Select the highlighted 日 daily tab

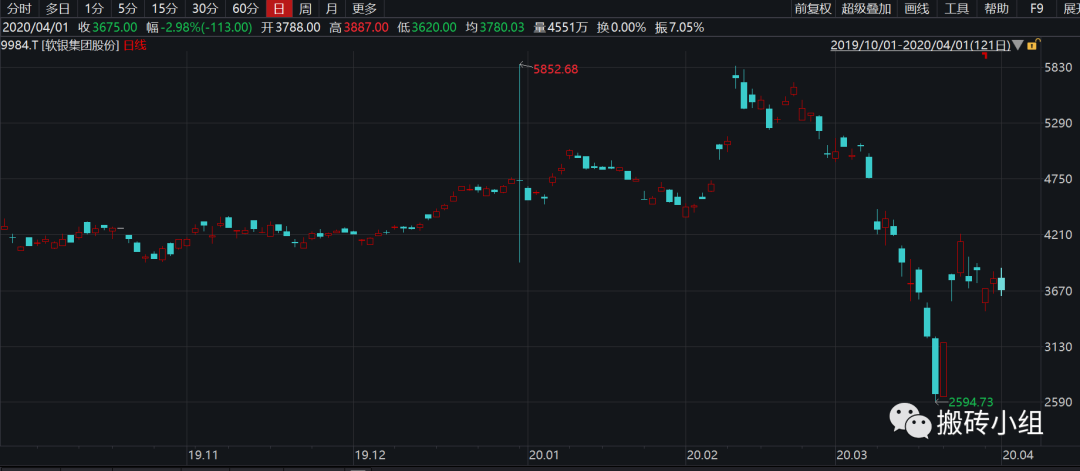(x=278, y=9)
